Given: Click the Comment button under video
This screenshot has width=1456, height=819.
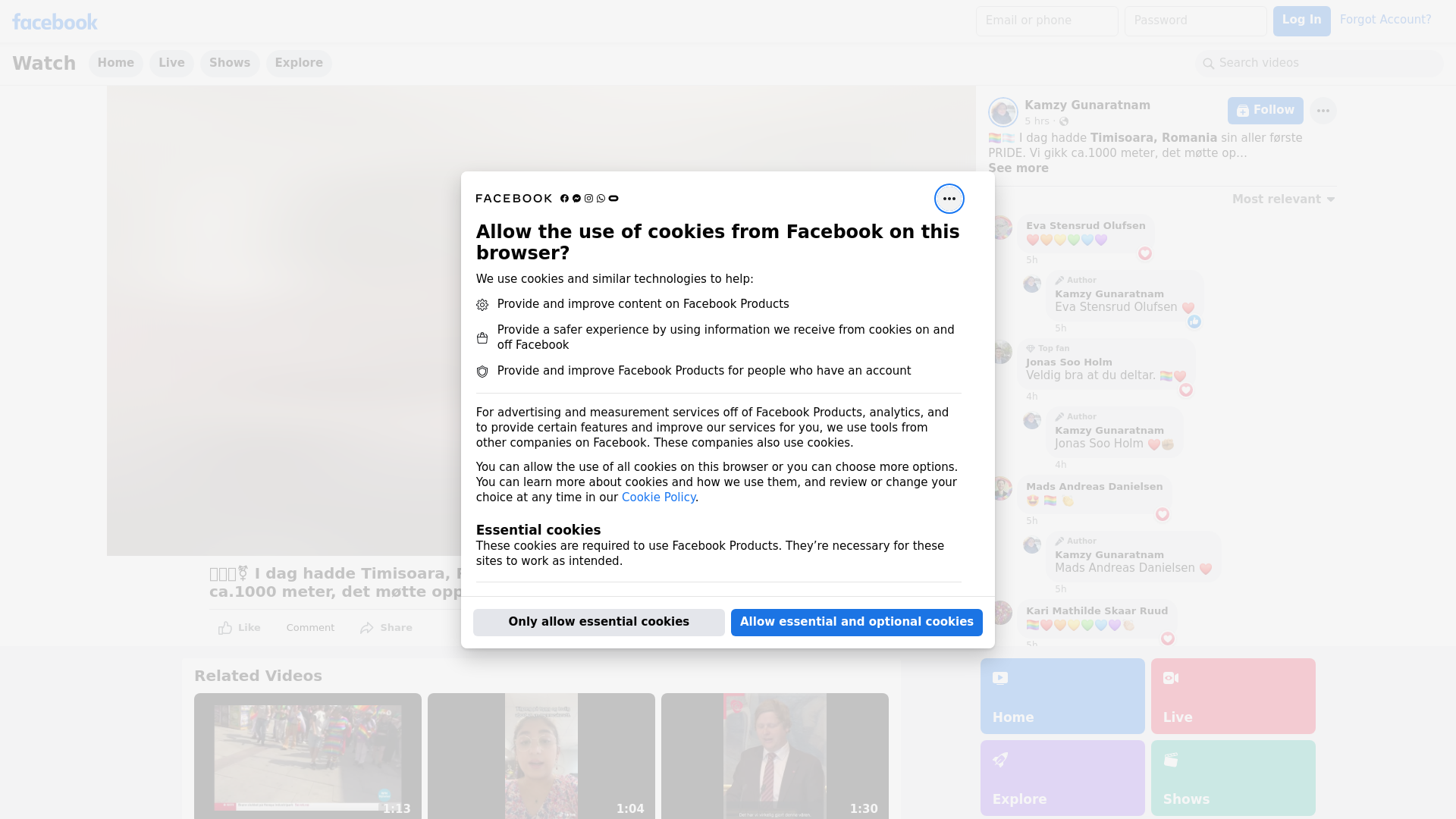Looking at the screenshot, I should (310, 628).
